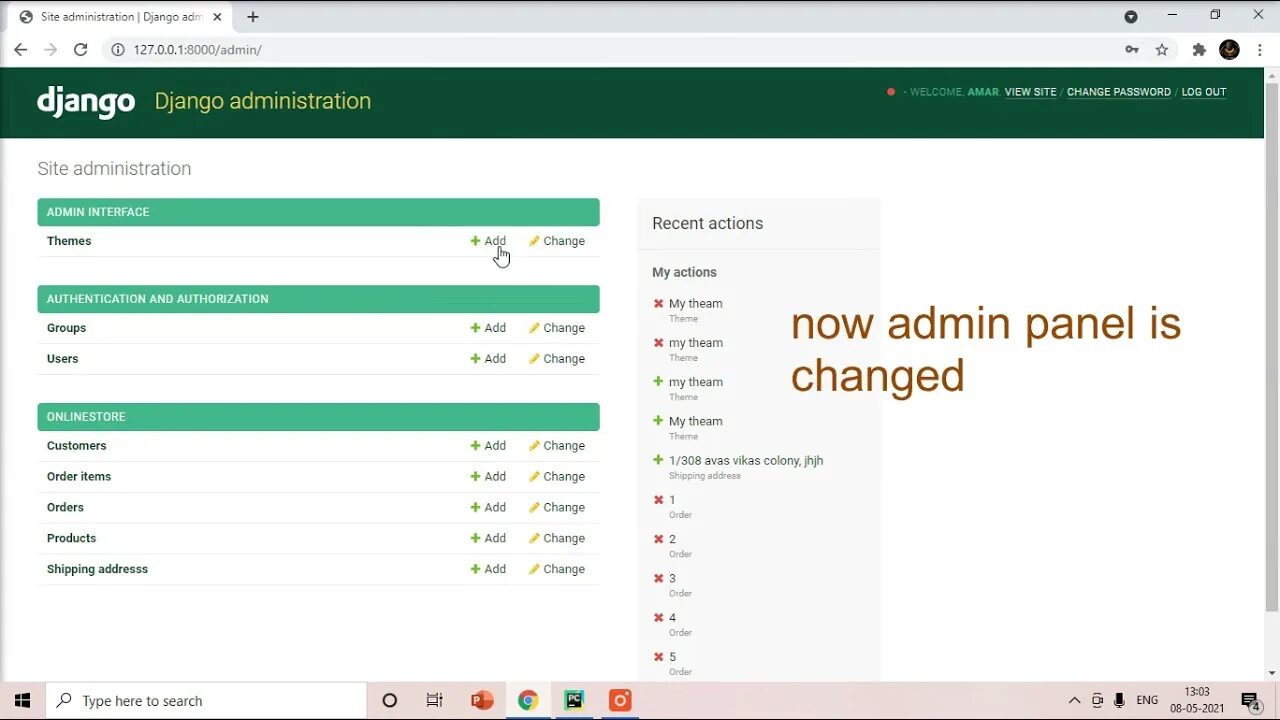Switch to Chrome on the taskbar
1280x720 pixels.
tap(528, 700)
